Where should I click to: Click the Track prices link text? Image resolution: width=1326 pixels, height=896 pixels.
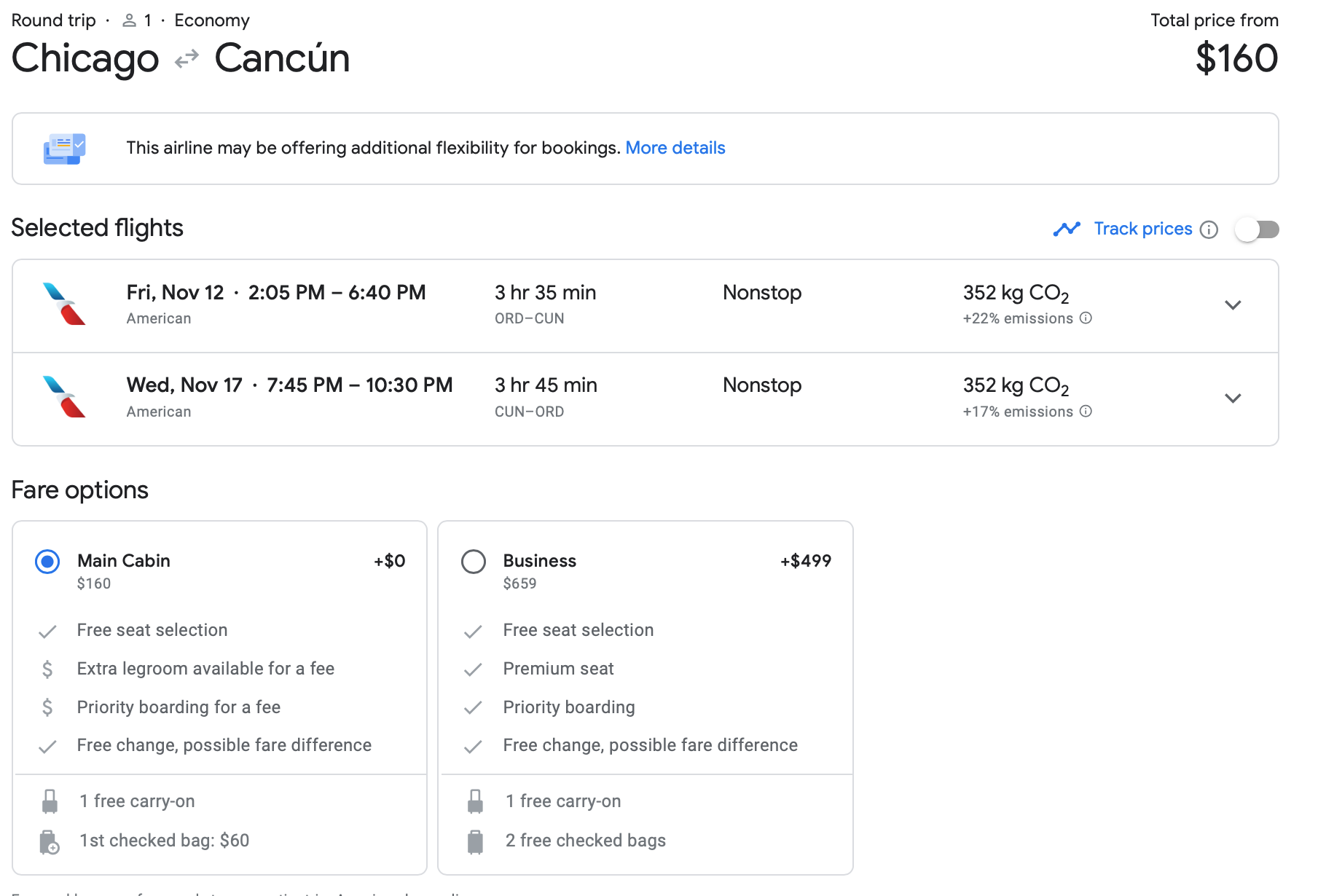pyautogui.click(x=1142, y=229)
